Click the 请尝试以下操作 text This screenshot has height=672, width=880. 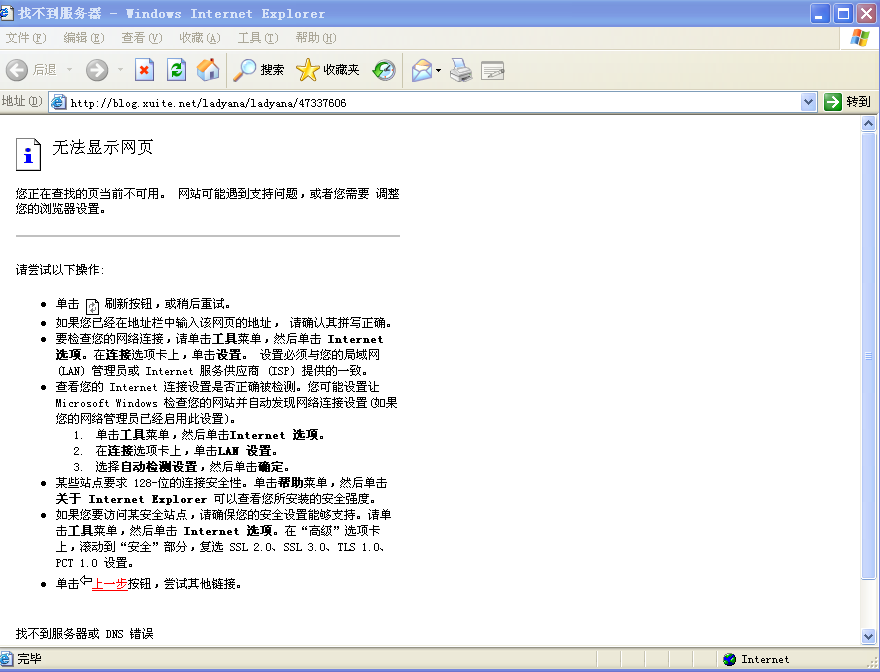pos(59,270)
